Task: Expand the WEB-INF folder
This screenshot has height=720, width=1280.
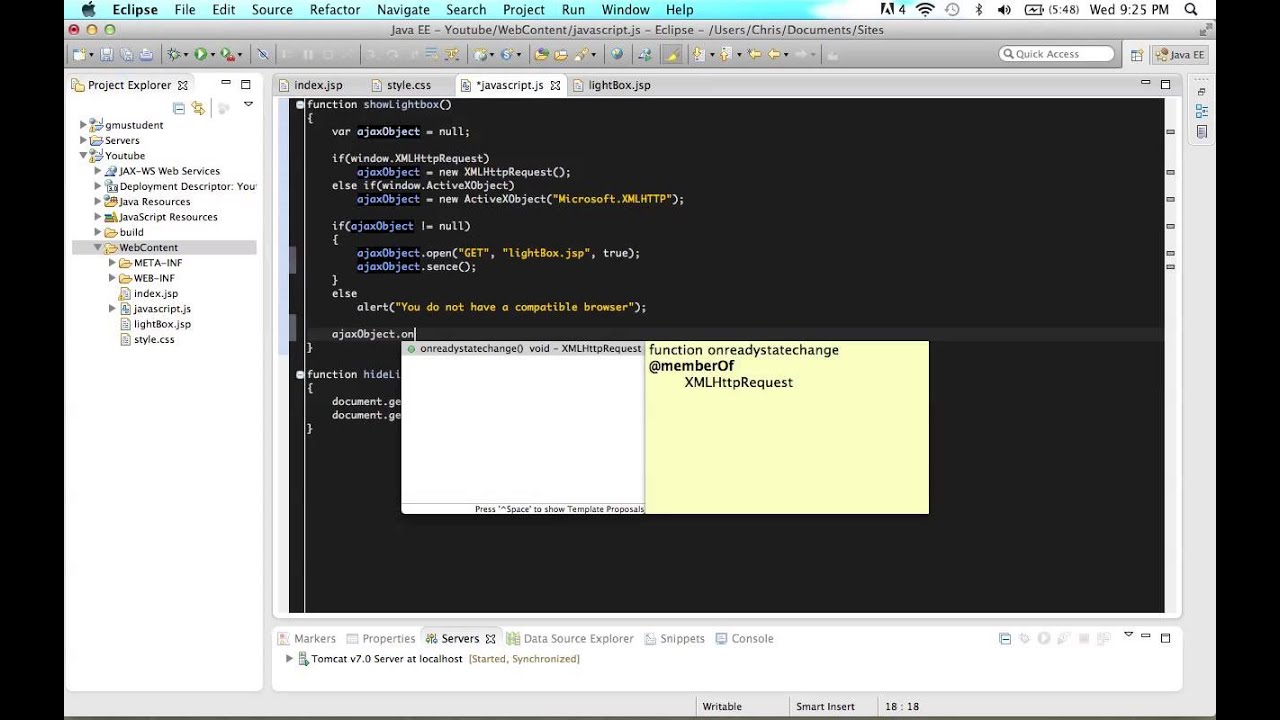Action: click(112, 278)
